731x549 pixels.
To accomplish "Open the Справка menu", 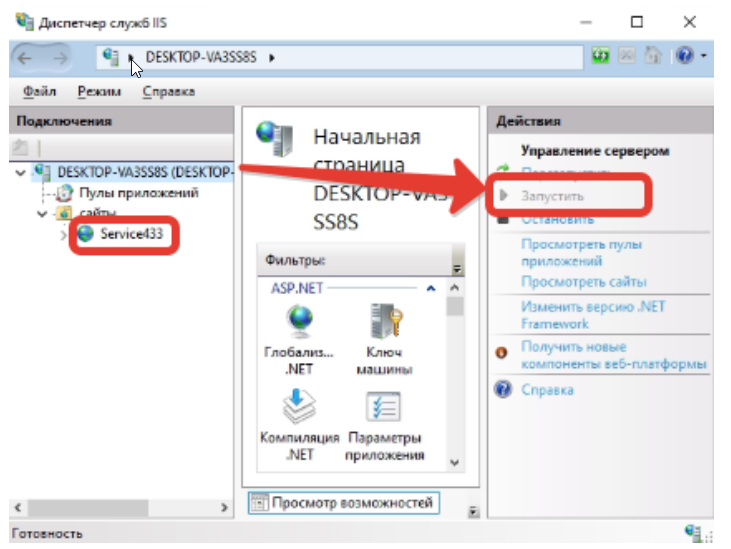I will (x=168, y=91).
